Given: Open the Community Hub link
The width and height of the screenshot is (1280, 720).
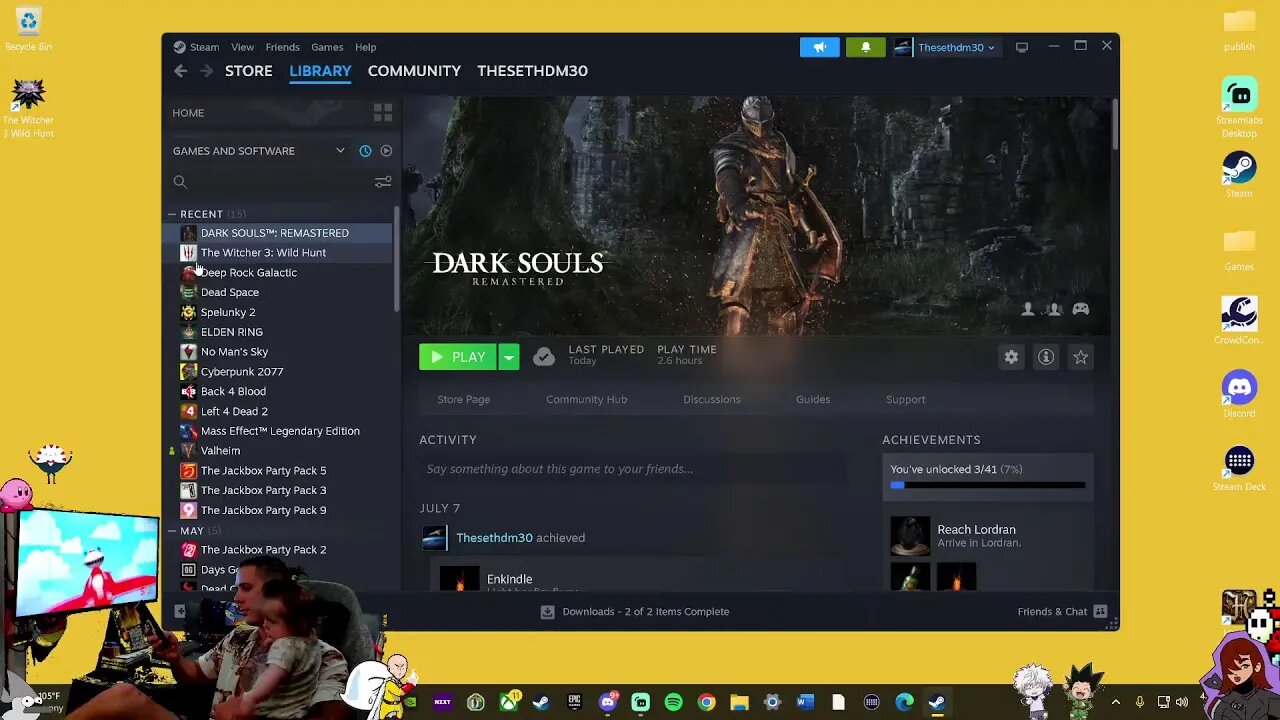Looking at the screenshot, I should 586,399.
